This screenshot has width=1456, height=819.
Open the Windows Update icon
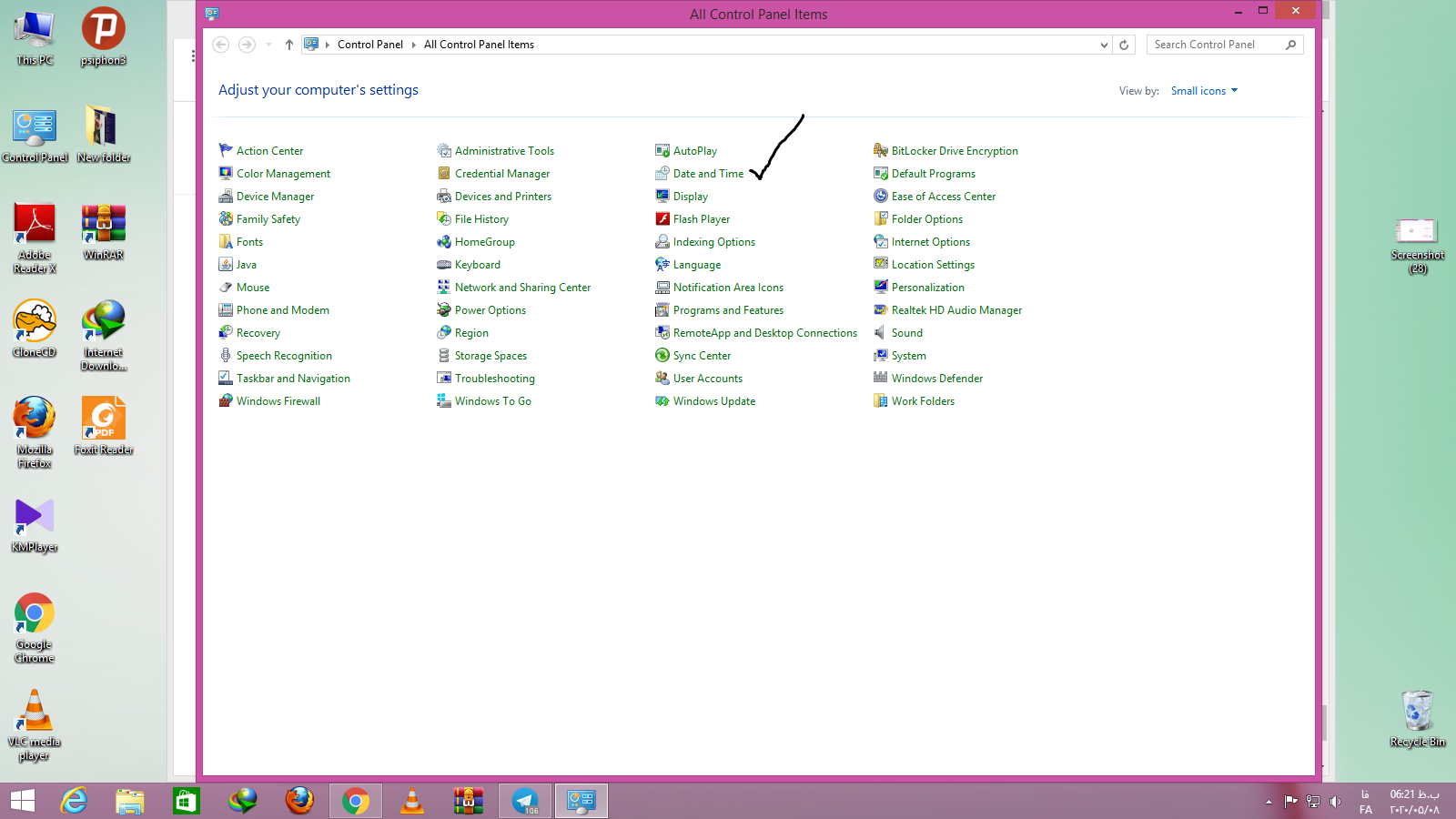point(662,400)
